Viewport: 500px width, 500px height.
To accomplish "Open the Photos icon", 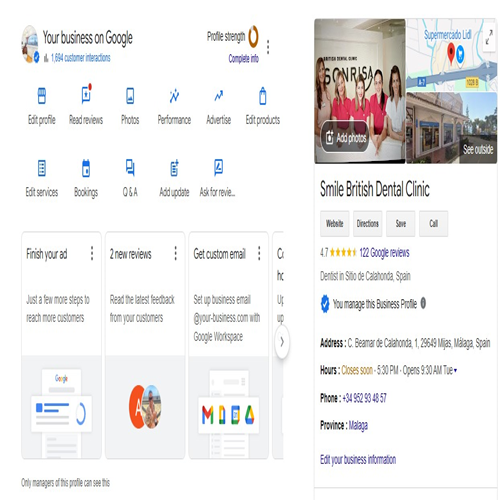I will [x=130, y=96].
